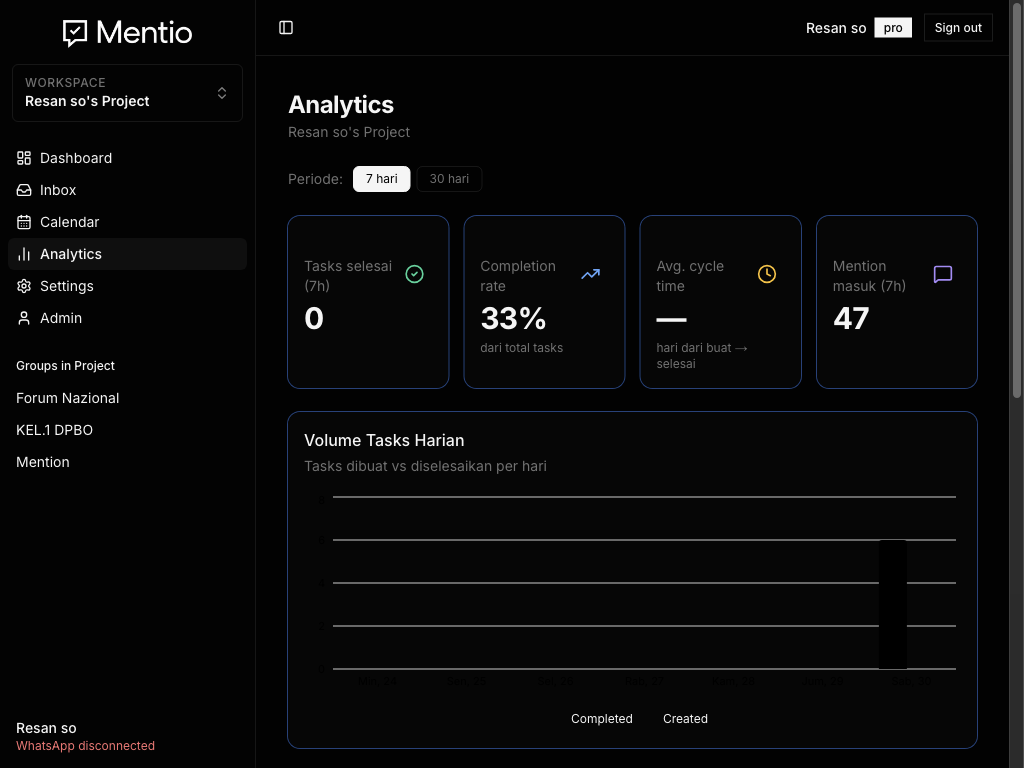Click the Sign out button
This screenshot has width=1024, height=768.
958,27
